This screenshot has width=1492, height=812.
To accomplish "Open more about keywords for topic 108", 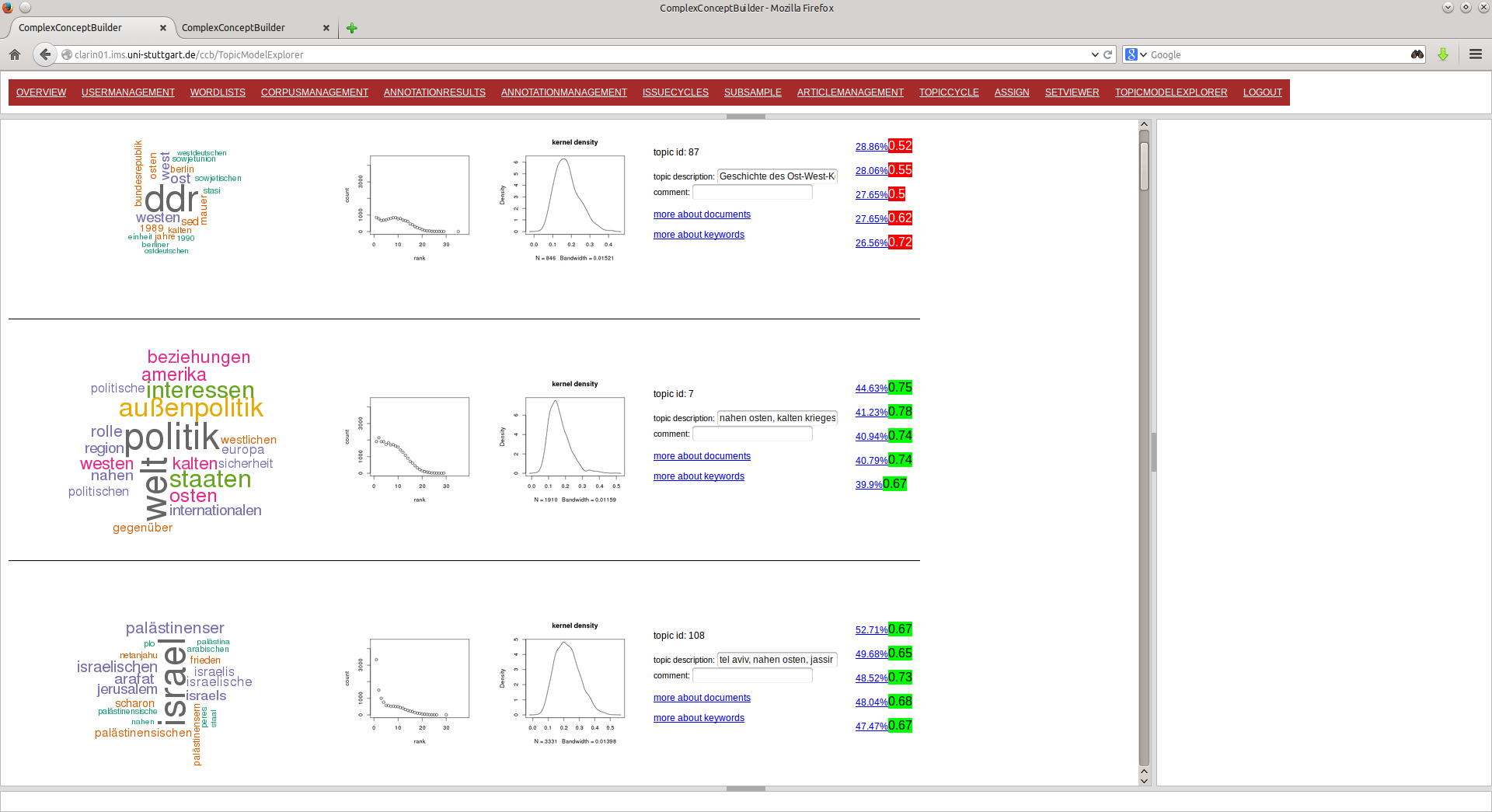I will tap(699, 718).
